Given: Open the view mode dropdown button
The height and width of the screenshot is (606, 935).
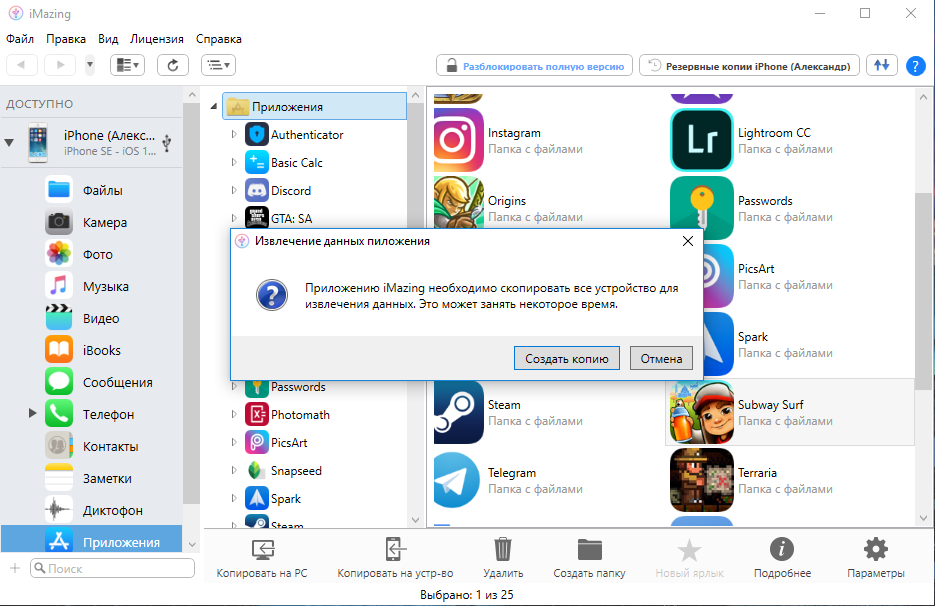Looking at the screenshot, I should tap(128, 65).
